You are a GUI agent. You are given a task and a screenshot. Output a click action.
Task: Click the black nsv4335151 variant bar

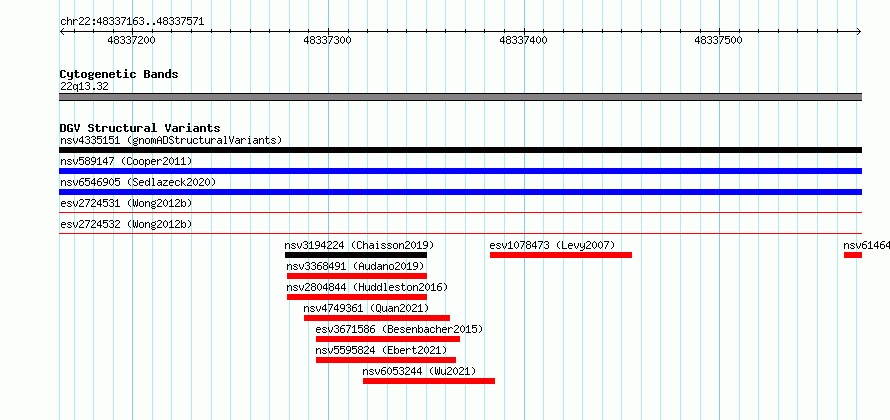[461, 150]
